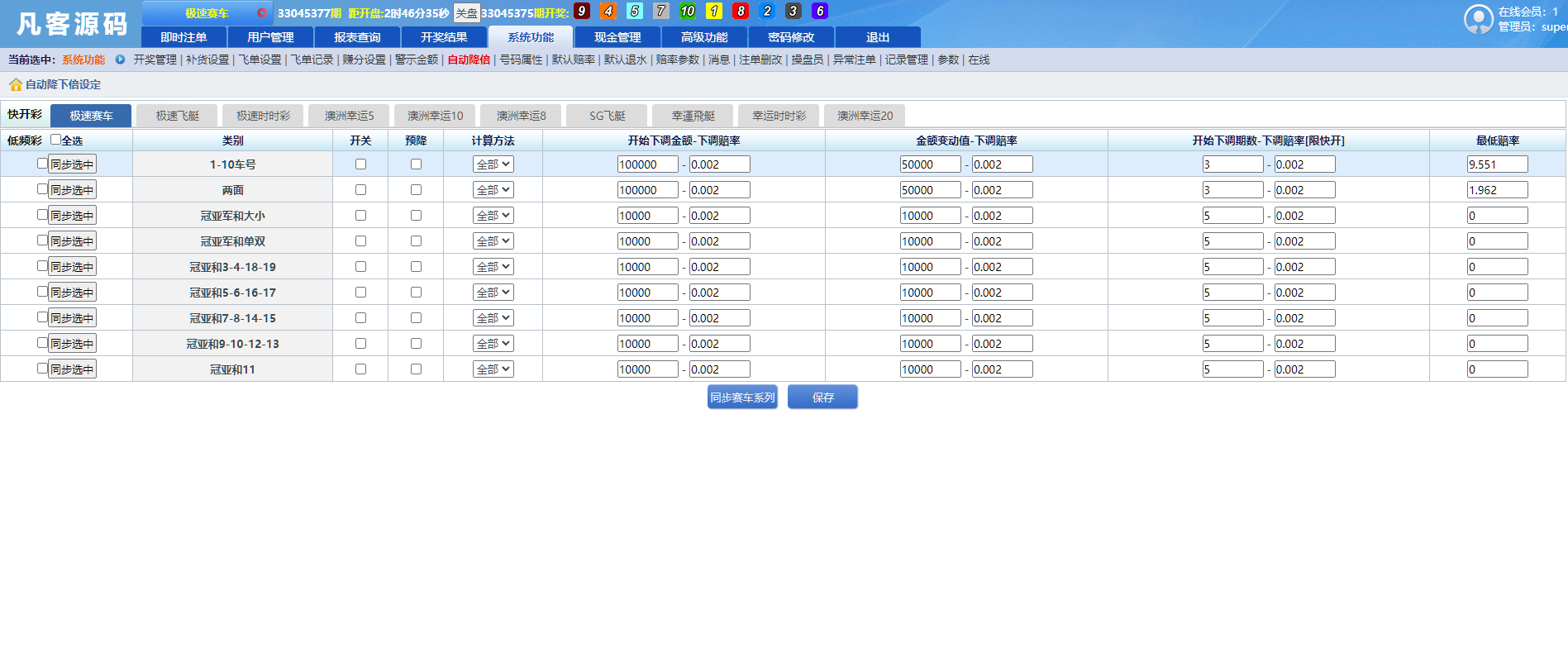The image size is (1568, 657).
Task: Click the admin user avatar icon
Action: coord(1478,19)
